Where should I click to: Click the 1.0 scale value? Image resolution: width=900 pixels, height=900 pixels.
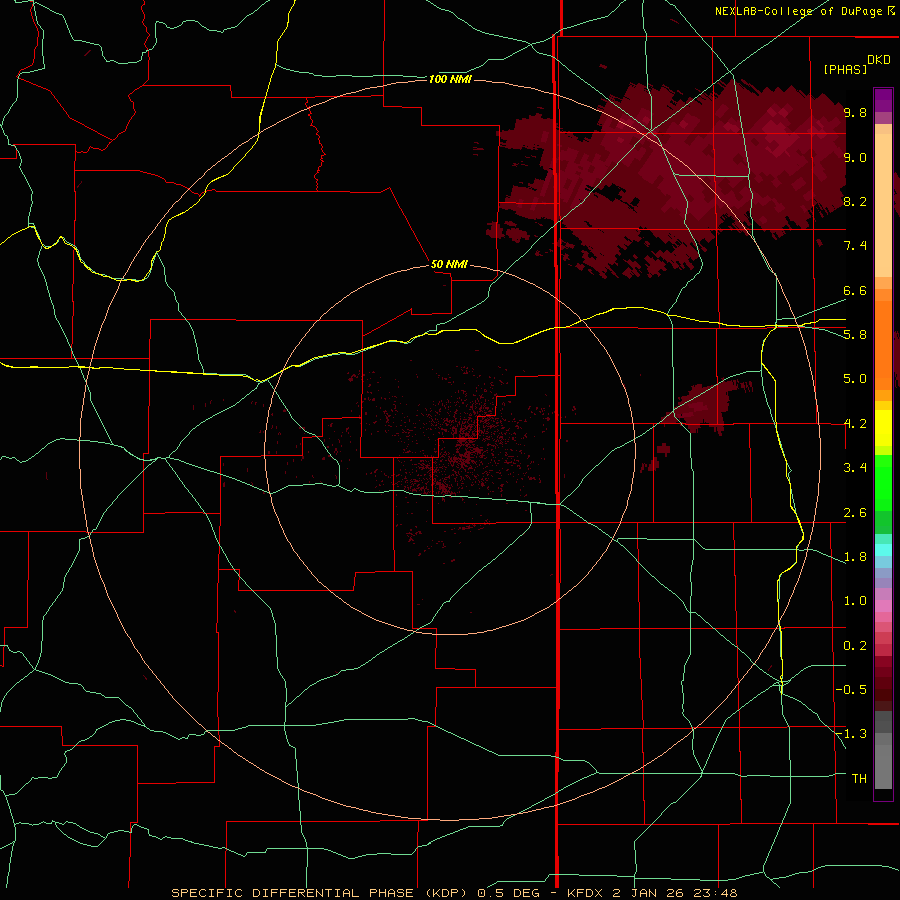[x=855, y=601]
